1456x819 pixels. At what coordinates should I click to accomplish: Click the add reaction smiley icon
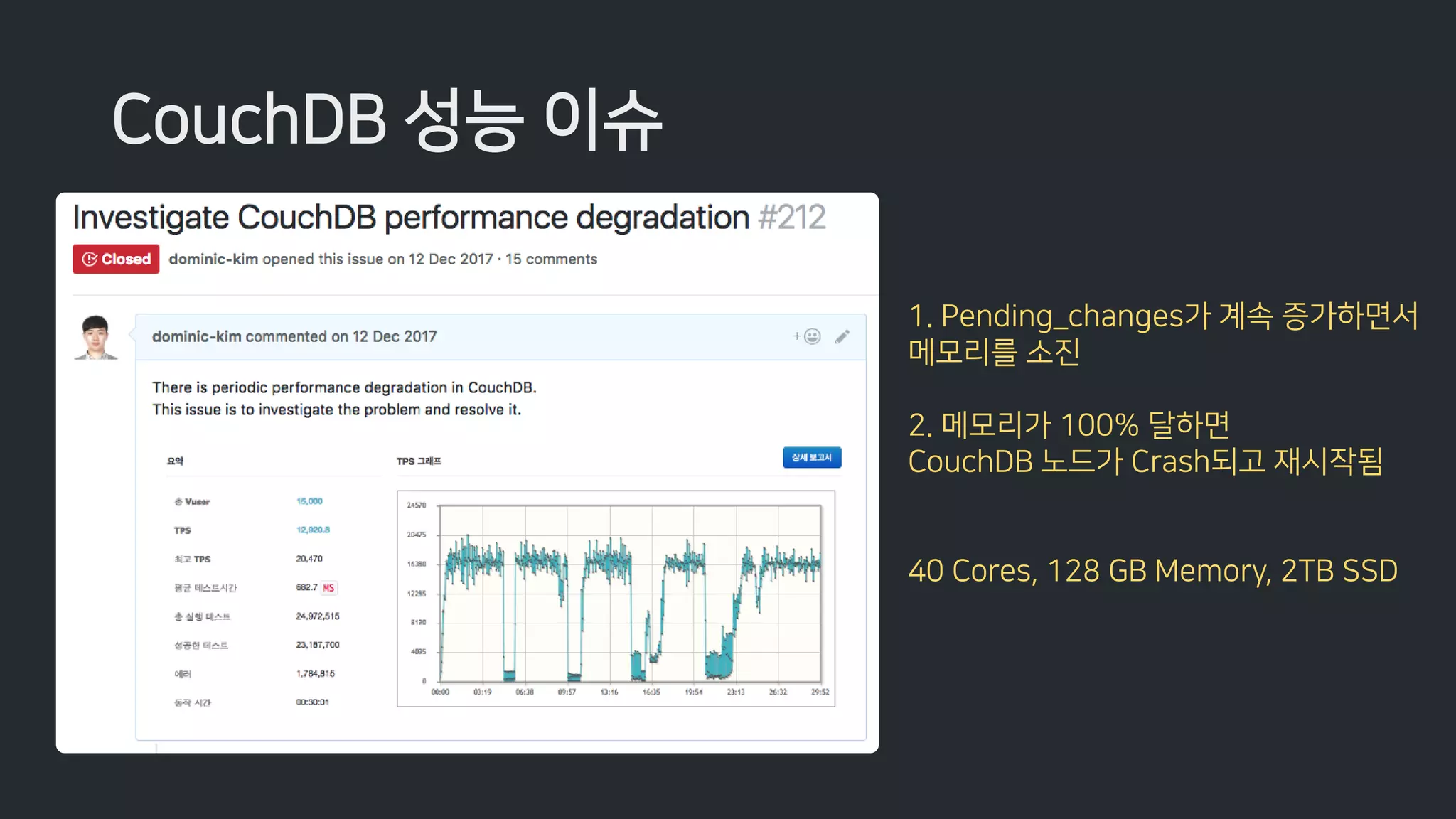pyautogui.click(x=811, y=337)
